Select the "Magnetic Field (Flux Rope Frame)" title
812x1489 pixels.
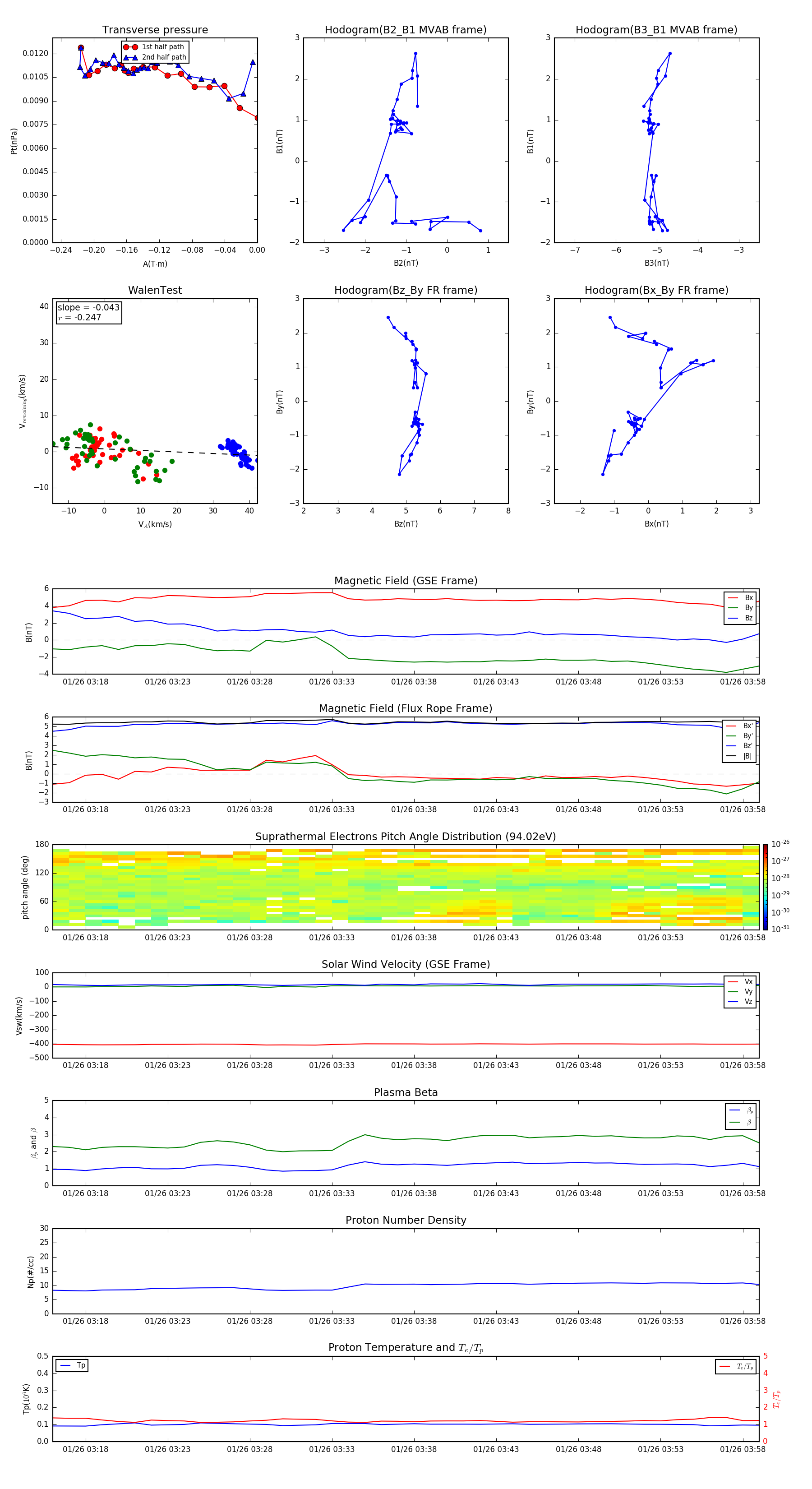pos(406,709)
